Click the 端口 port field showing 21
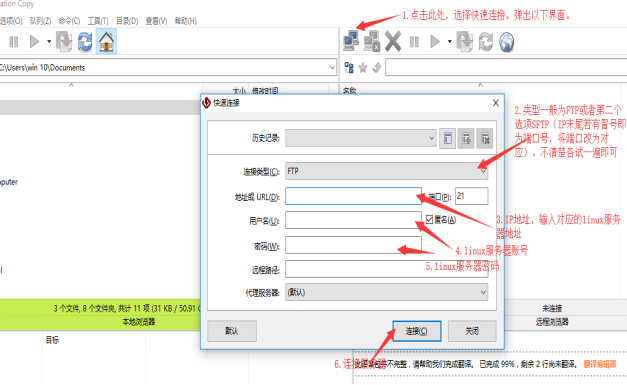Screen dimensions: 627x385 [x=472, y=196]
